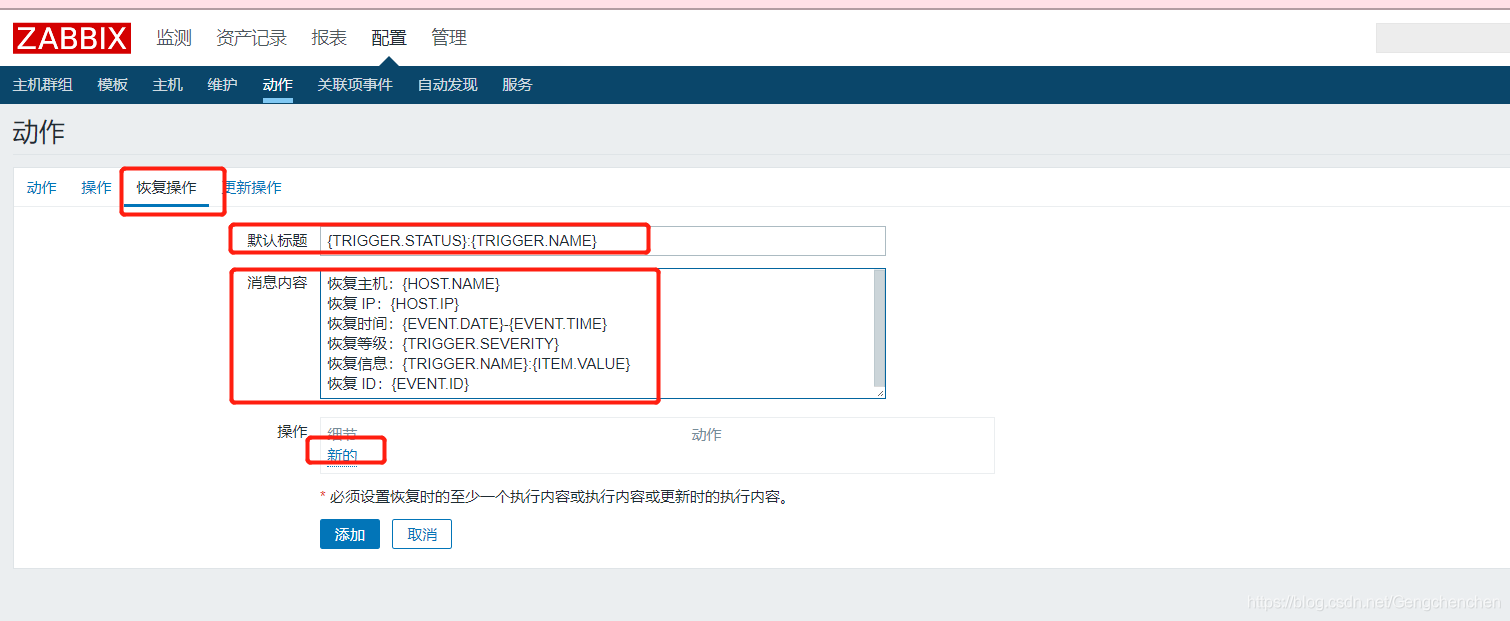Go to 主机群组 submenu
This screenshot has height=621, width=1510.
point(43,85)
